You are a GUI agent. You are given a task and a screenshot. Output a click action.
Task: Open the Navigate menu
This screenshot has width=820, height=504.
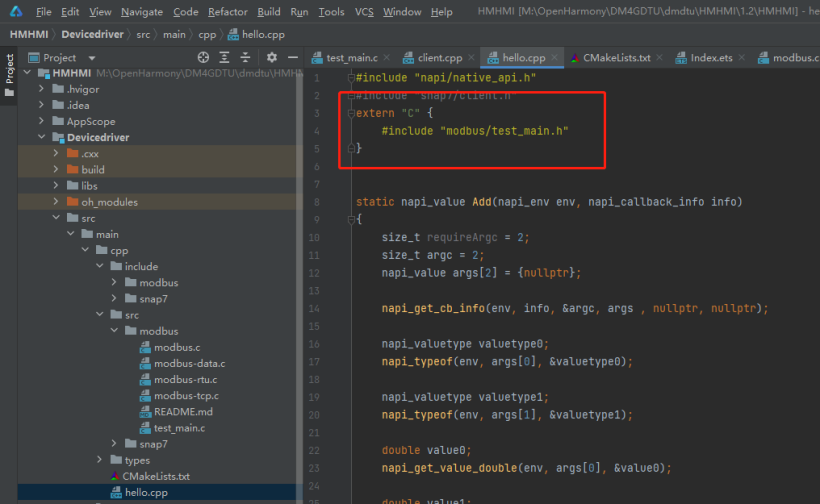[x=142, y=12]
